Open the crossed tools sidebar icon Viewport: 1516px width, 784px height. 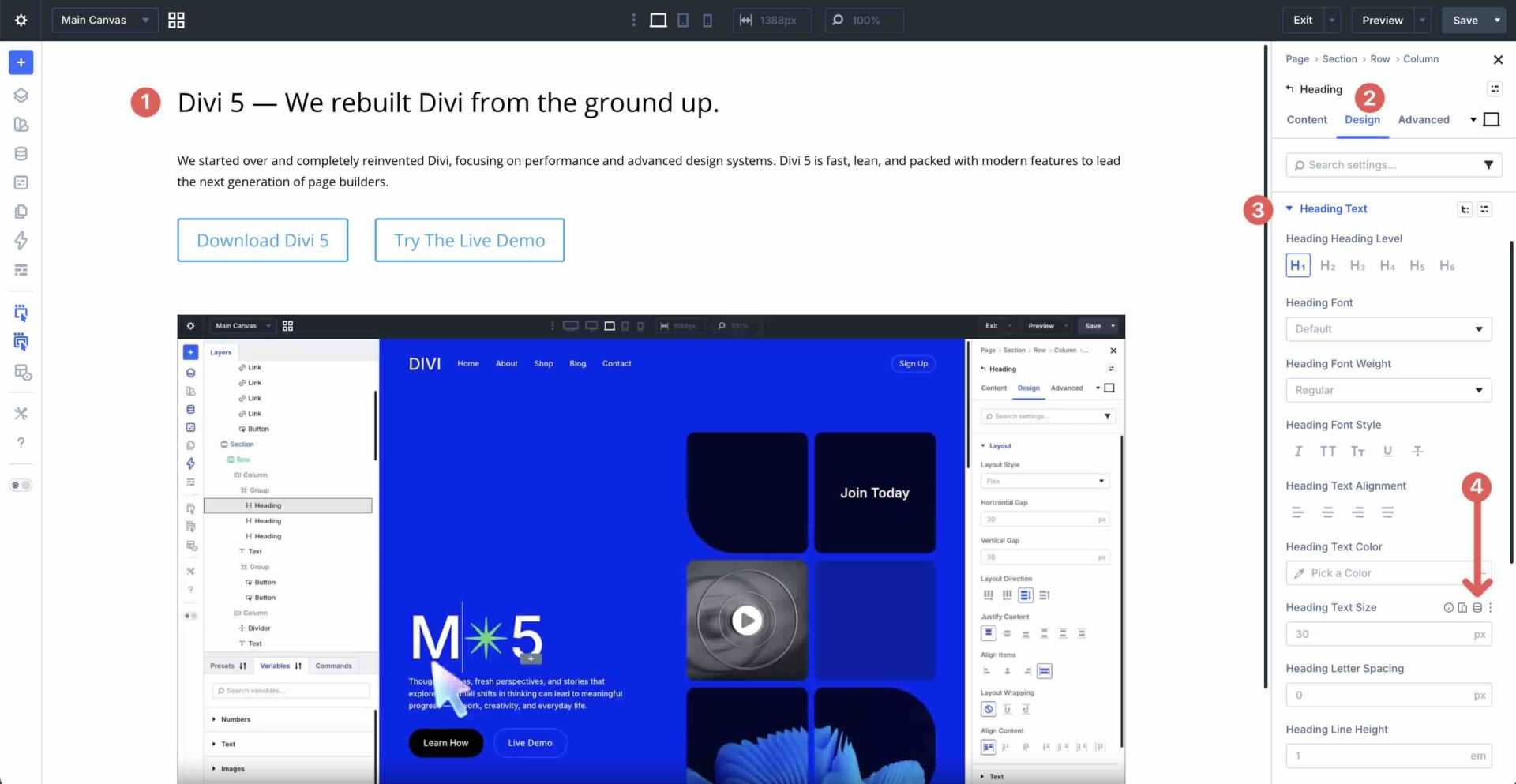click(21, 413)
